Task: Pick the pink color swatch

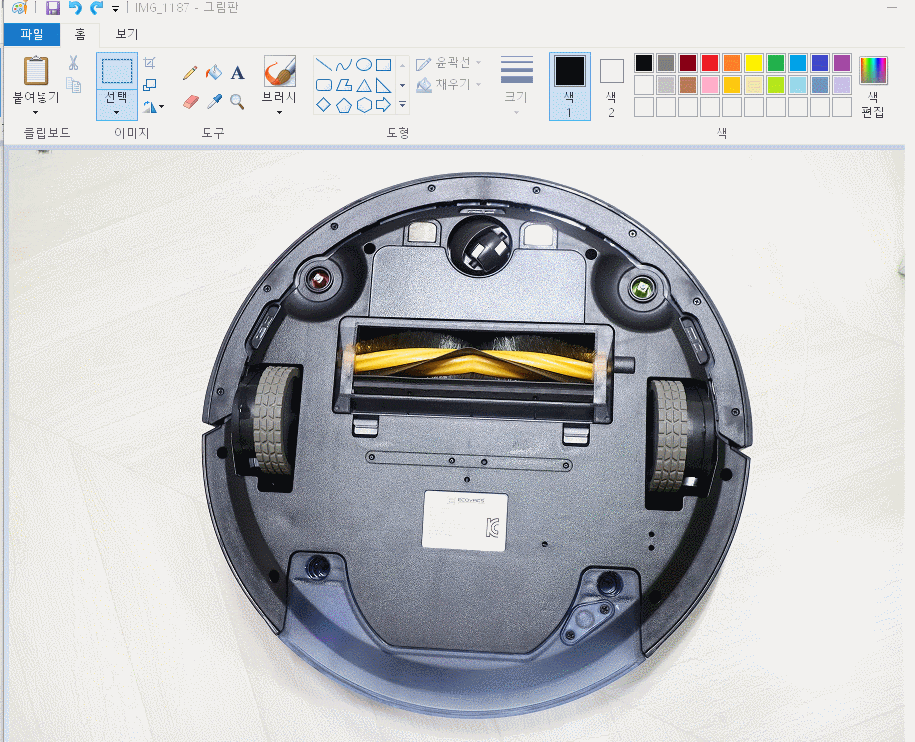Action: pyautogui.click(x=710, y=85)
